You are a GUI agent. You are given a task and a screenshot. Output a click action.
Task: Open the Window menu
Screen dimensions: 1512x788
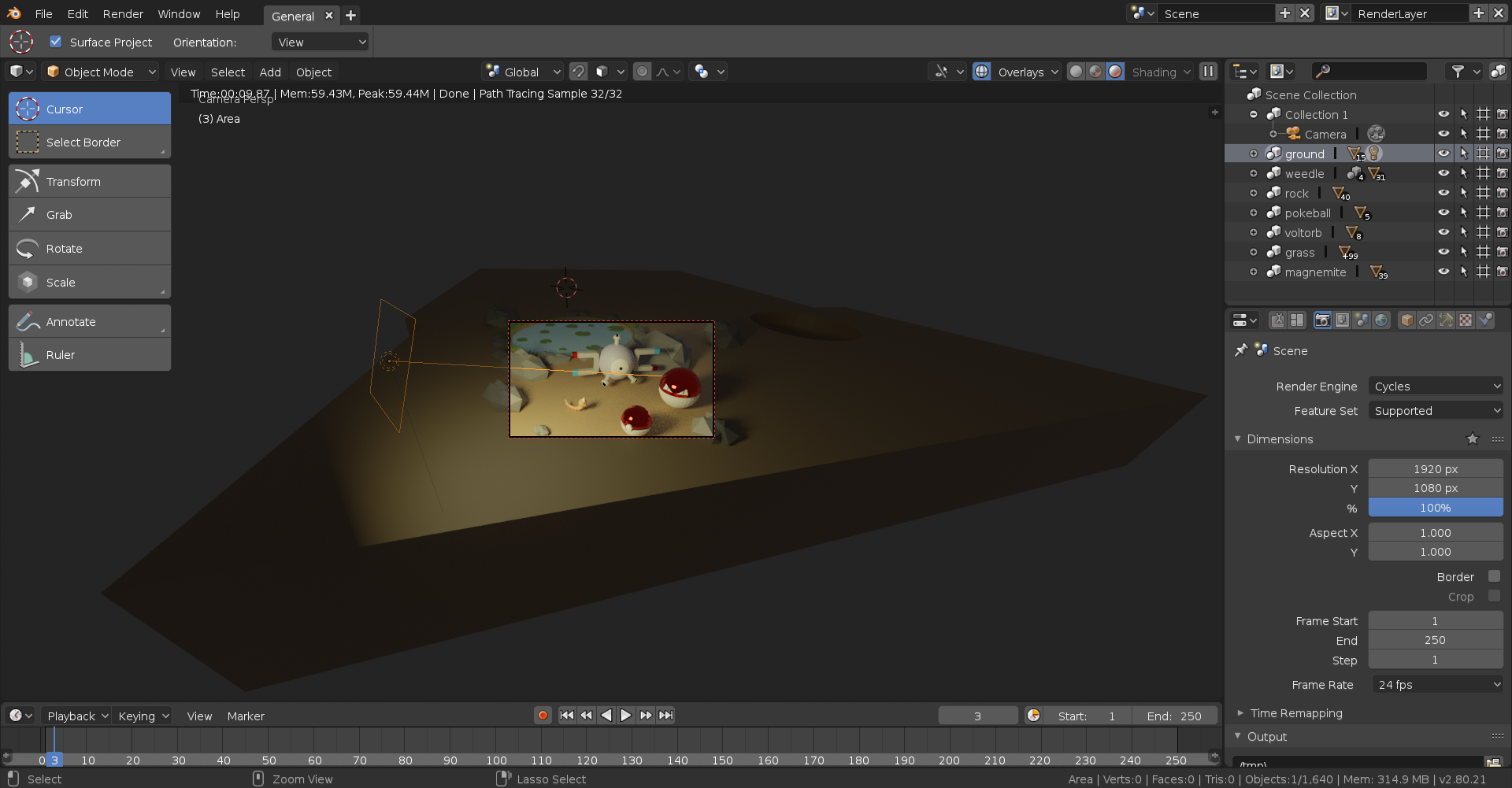pyautogui.click(x=179, y=13)
